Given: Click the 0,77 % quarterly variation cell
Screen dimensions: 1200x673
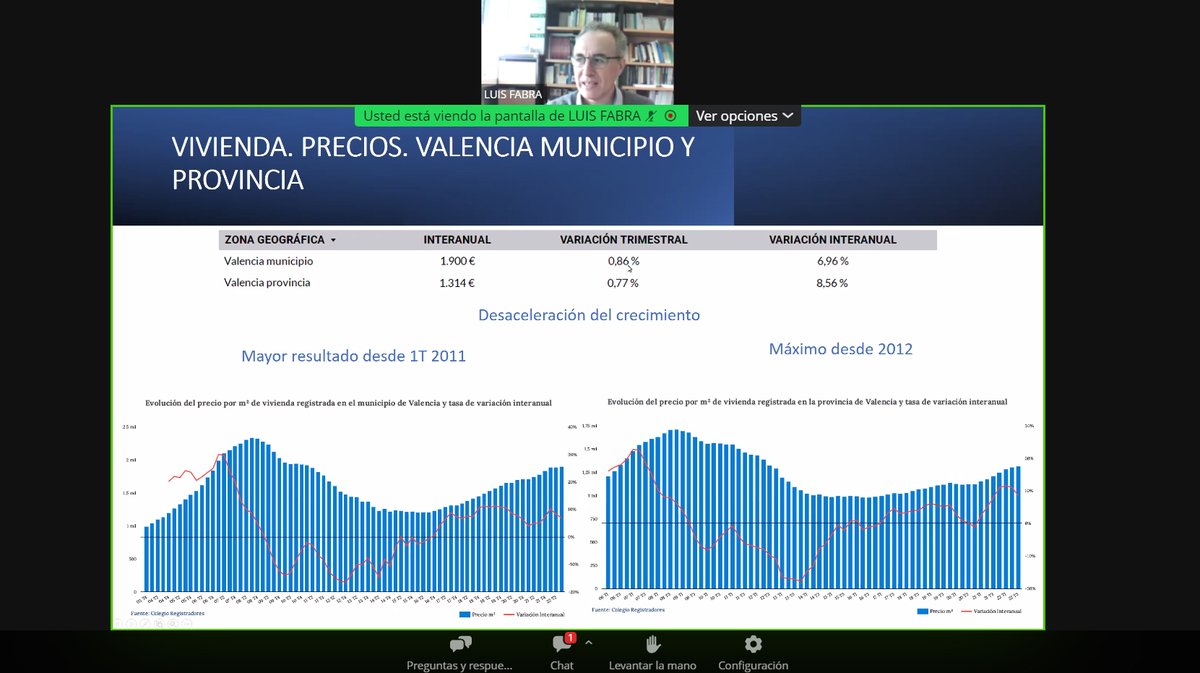Looking at the screenshot, I should tap(623, 283).
